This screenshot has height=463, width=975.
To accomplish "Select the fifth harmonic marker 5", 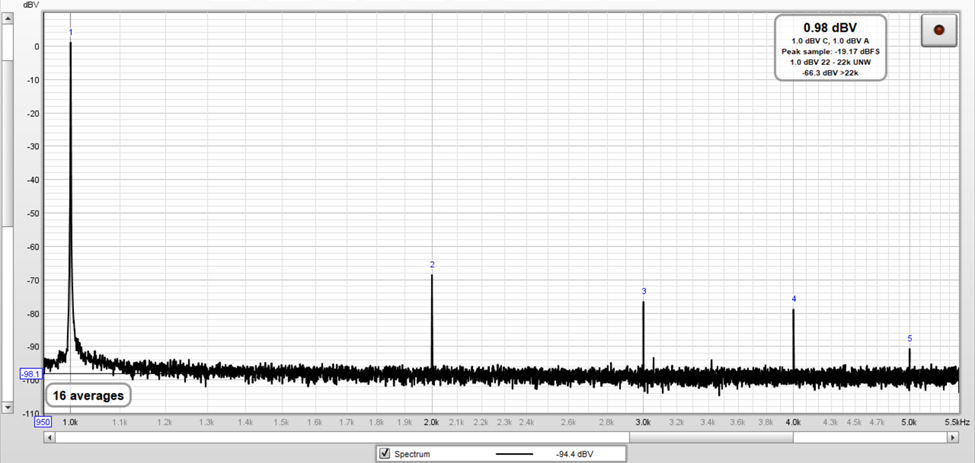I will coord(909,339).
